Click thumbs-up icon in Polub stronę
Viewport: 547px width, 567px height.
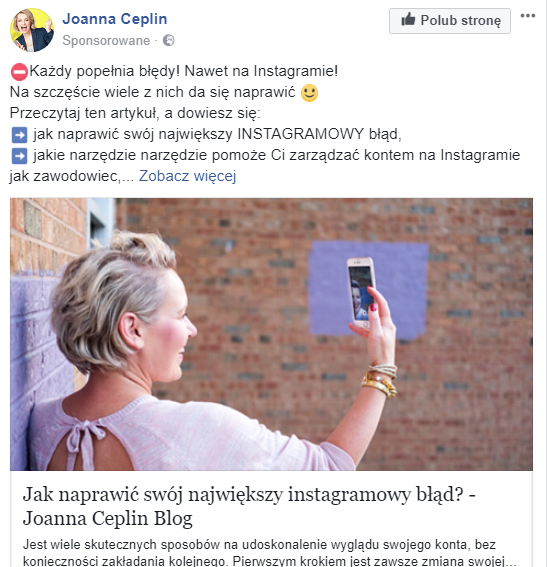(408, 20)
